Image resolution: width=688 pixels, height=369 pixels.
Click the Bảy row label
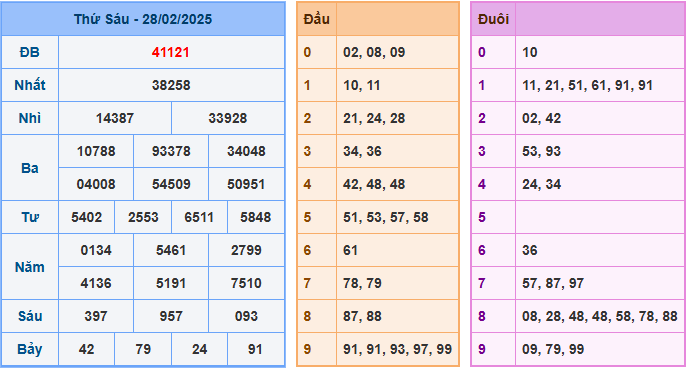(x=30, y=349)
